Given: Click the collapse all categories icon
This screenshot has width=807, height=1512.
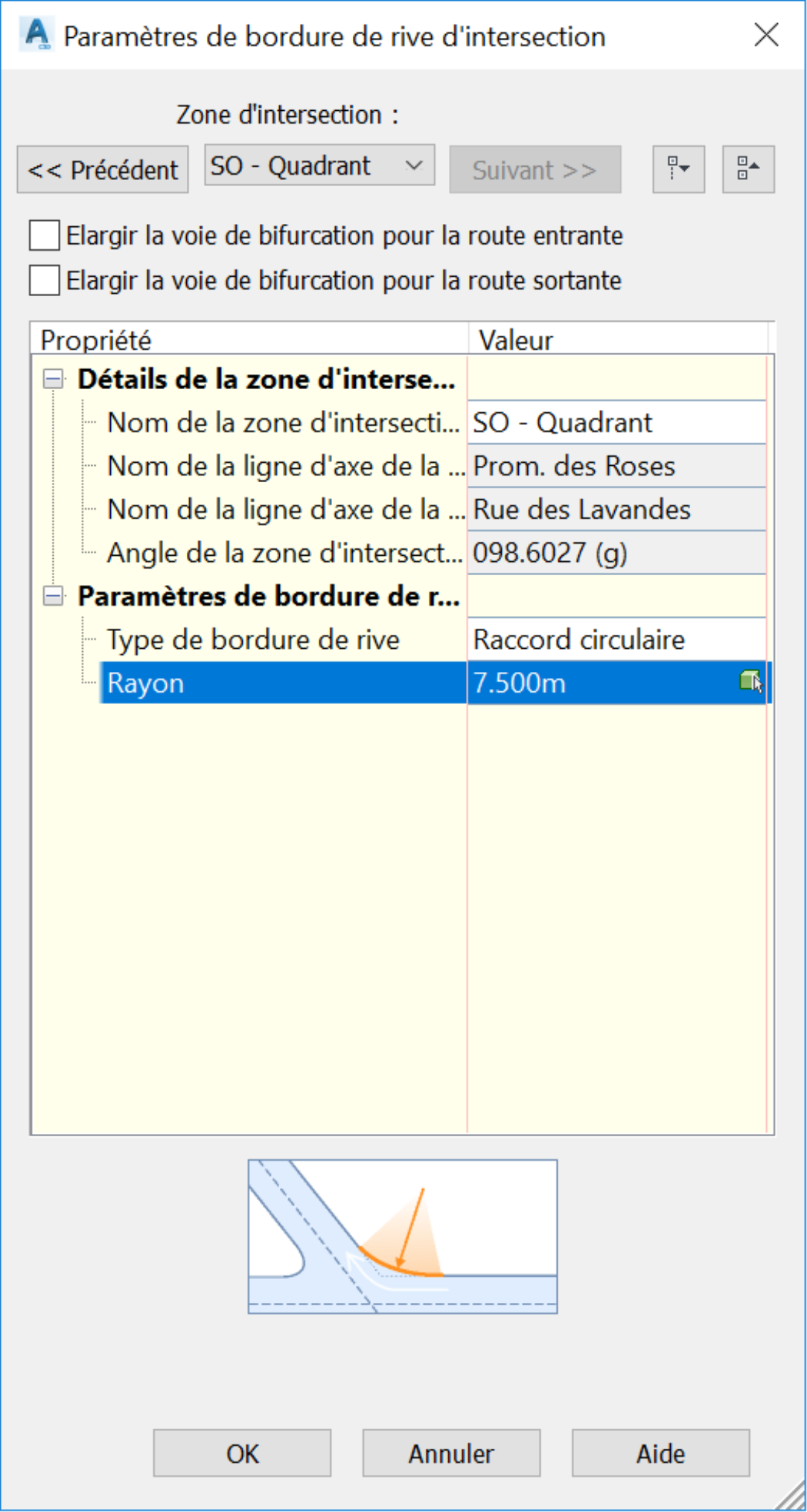Looking at the screenshot, I should (x=748, y=169).
